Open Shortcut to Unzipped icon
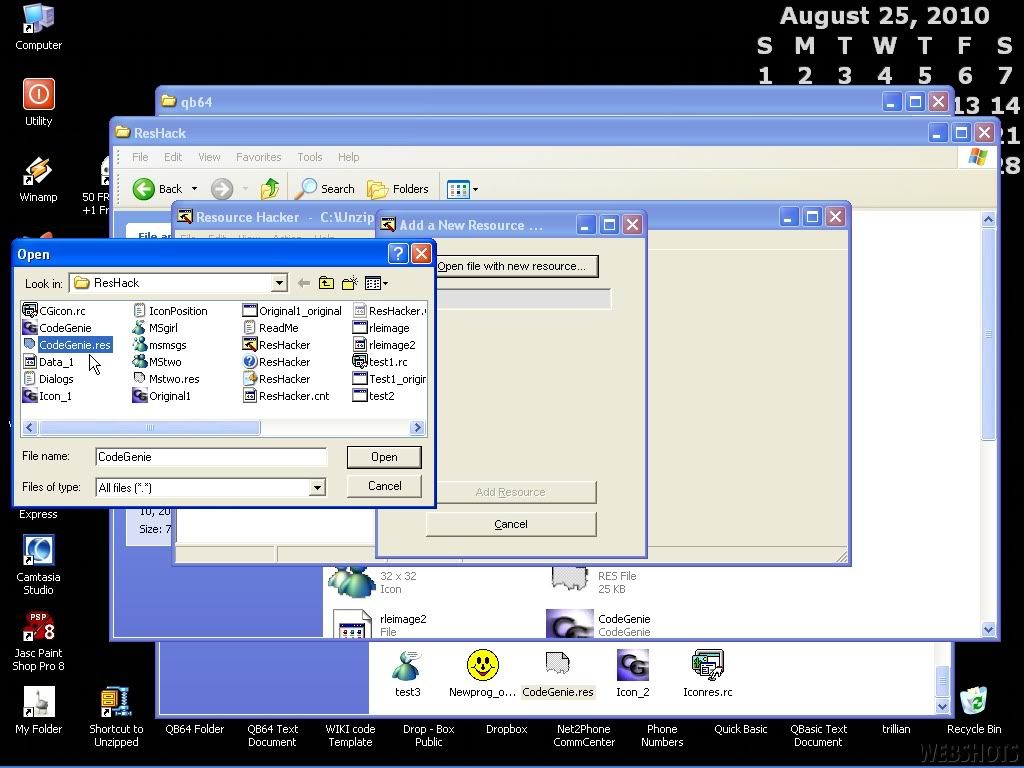This screenshot has width=1024, height=768. [x=116, y=716]
